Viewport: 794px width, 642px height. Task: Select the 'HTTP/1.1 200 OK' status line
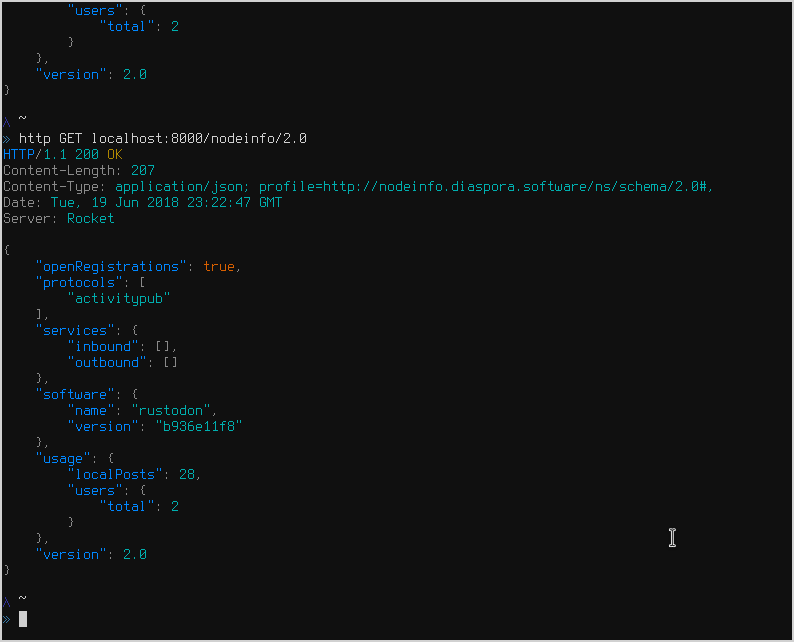63,154
